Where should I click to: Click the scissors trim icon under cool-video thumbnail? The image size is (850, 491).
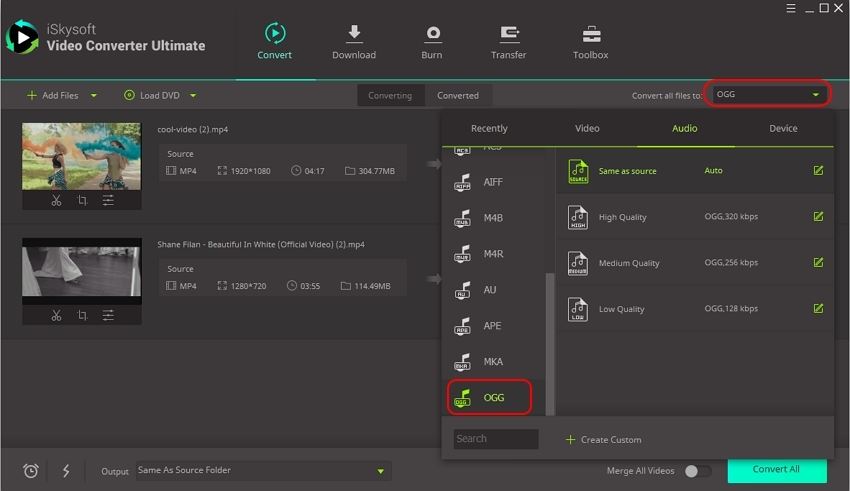[56, 201]
